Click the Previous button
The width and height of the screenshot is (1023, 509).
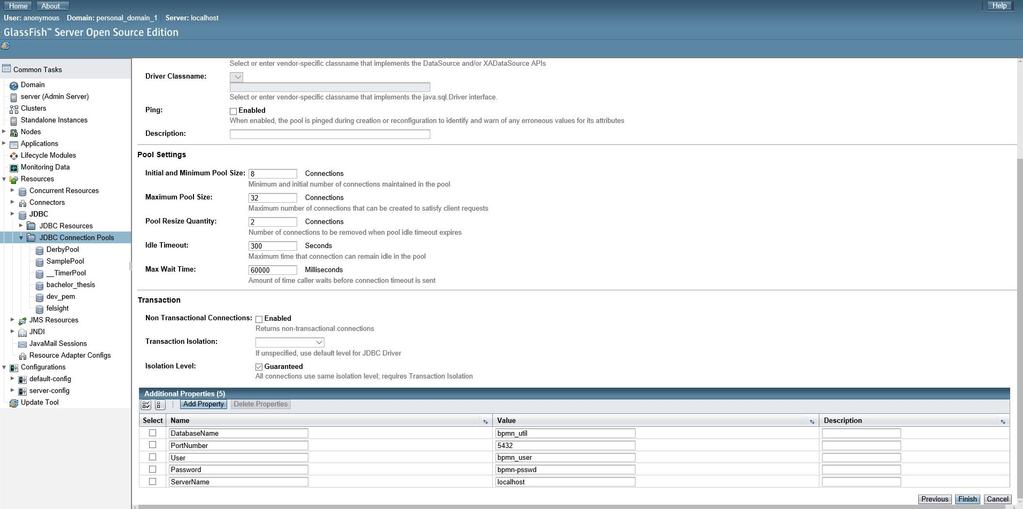coord(935,499)
